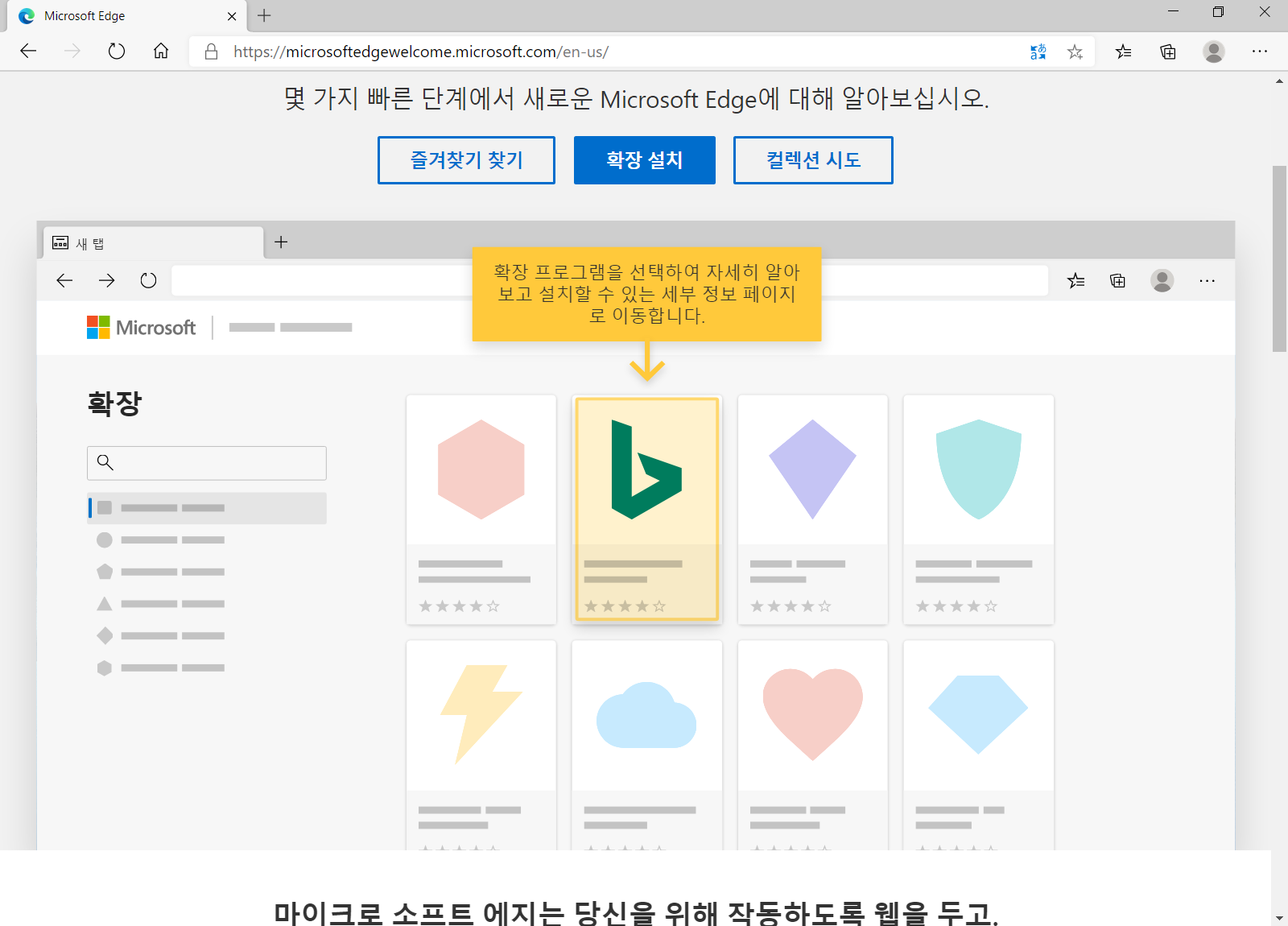Refresh the Edge page
This screenshot has width=1288, height=926.
pyautogui.click(x=117, y=52)
